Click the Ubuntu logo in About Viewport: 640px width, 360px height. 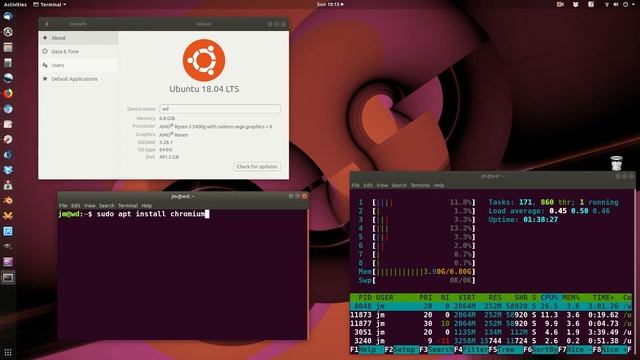click(204, 60)
